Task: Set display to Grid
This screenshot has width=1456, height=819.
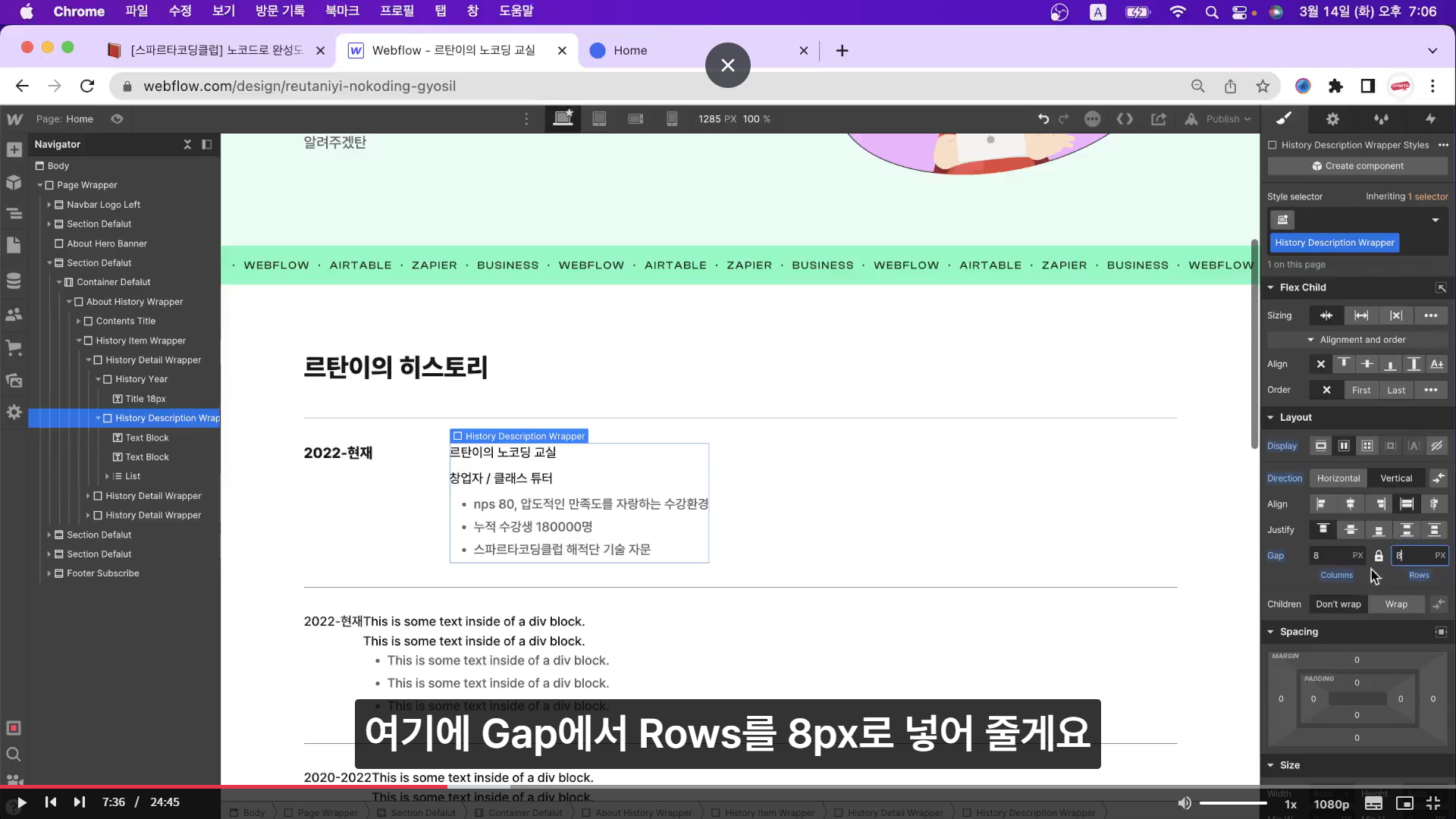Action: point(1367,446)
